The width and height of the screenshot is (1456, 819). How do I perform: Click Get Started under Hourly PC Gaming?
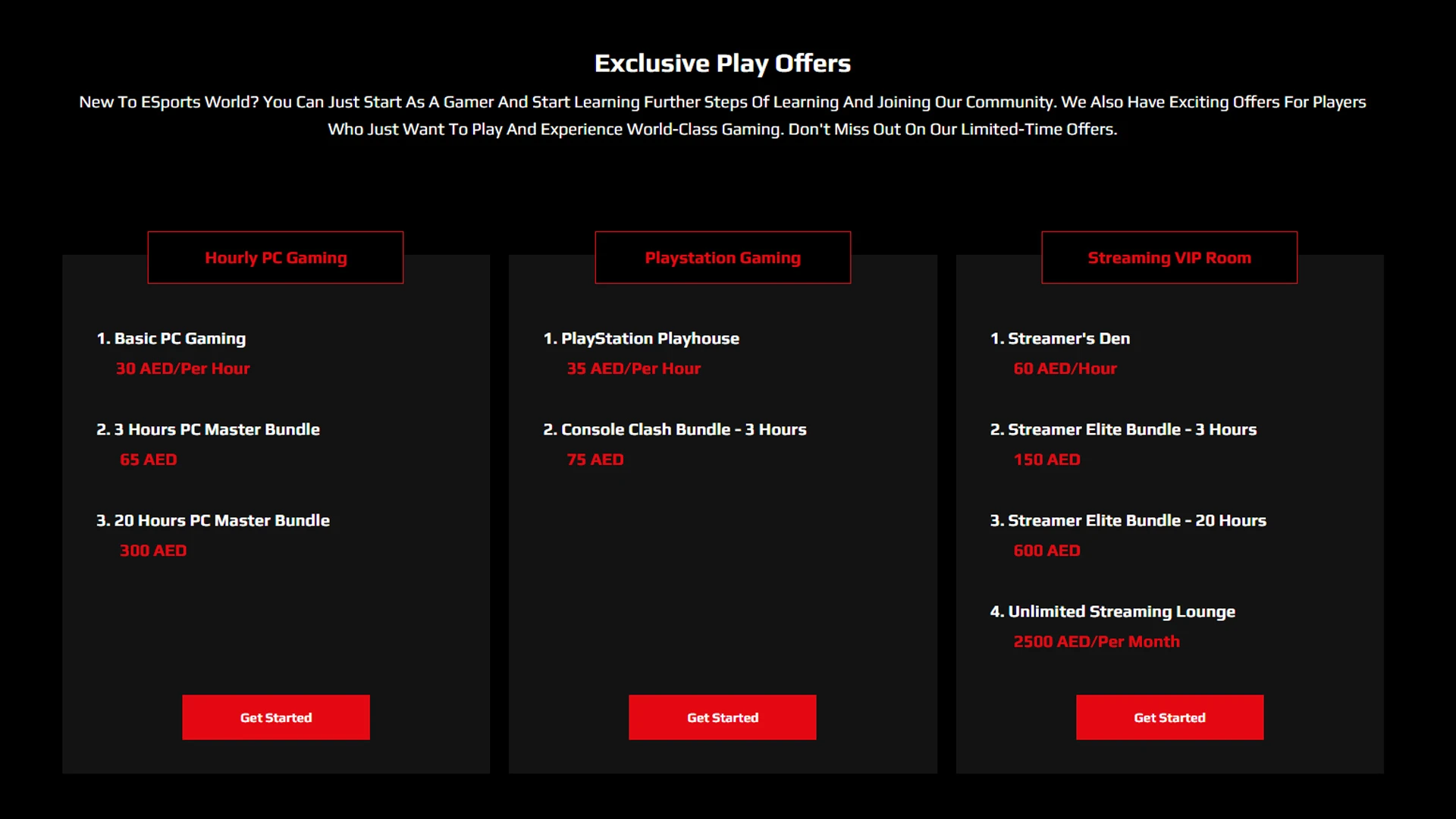click(276, 717)
